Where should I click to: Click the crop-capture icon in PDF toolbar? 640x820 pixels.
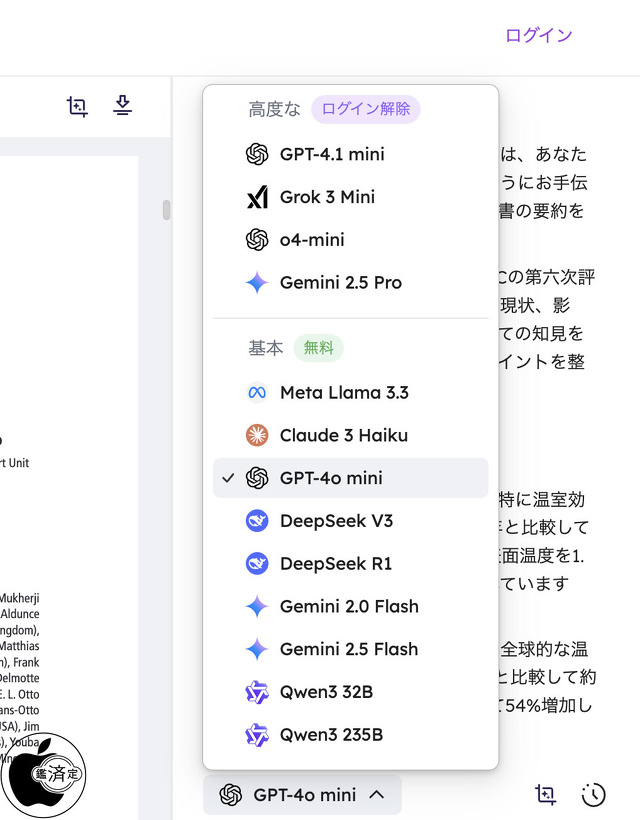point(77,107)
